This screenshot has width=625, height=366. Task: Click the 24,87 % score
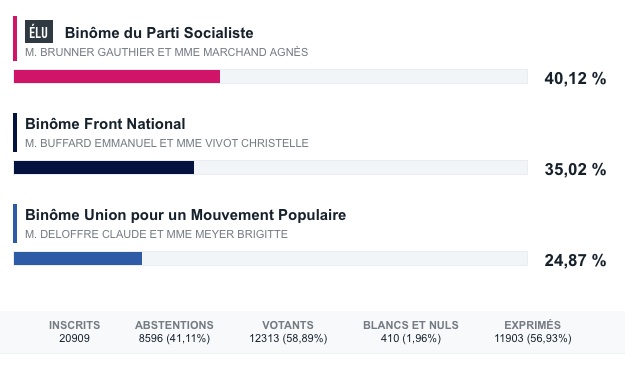pos(575,260)
